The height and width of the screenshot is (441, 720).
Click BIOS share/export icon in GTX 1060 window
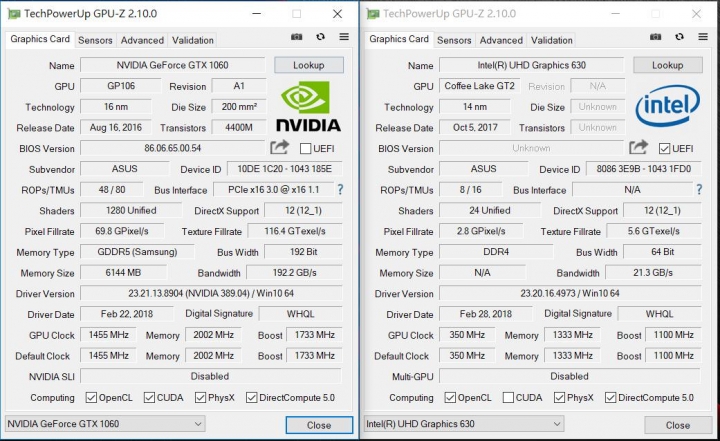tap(279, 147)
